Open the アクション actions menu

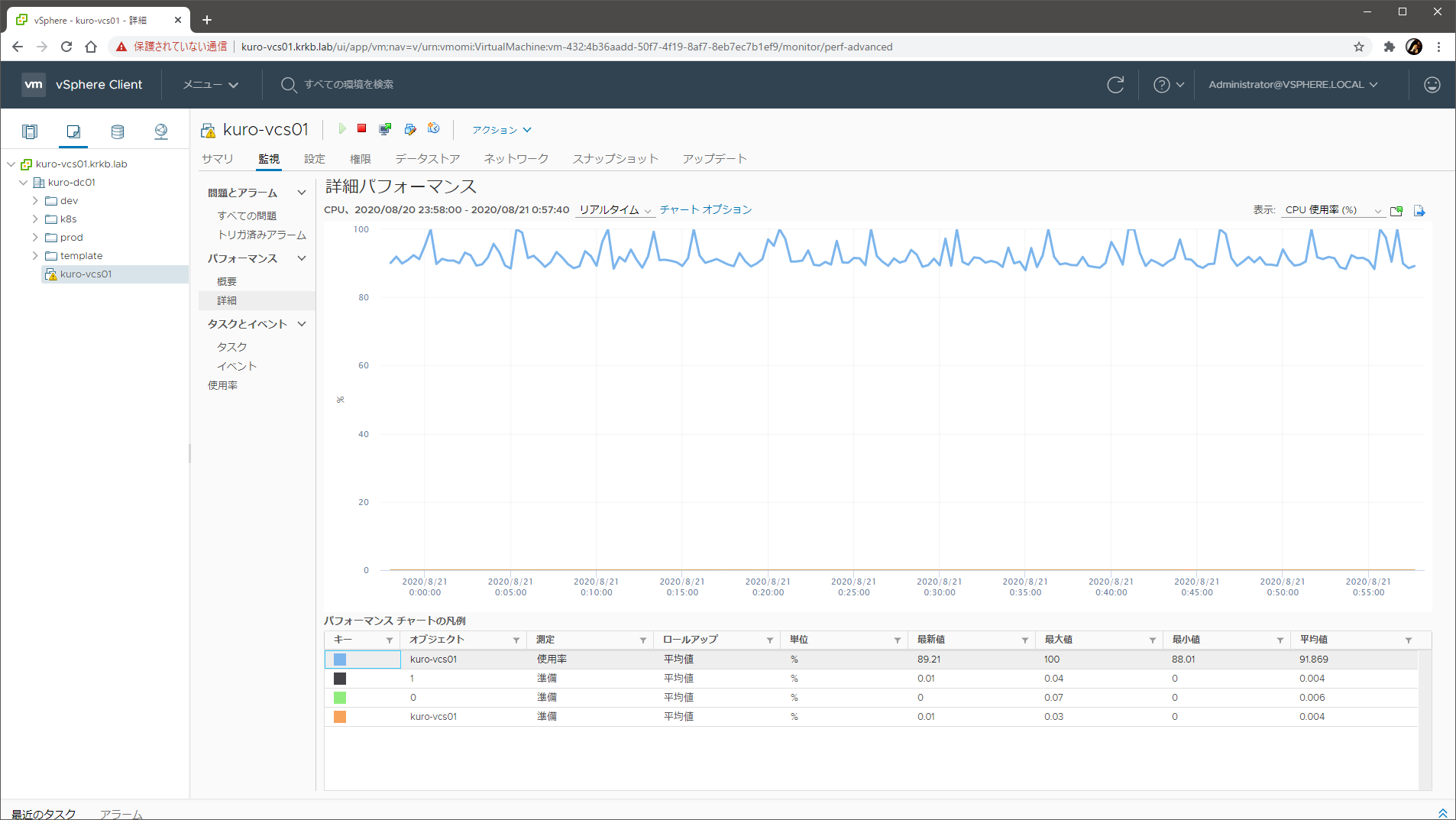click(501, 130)
